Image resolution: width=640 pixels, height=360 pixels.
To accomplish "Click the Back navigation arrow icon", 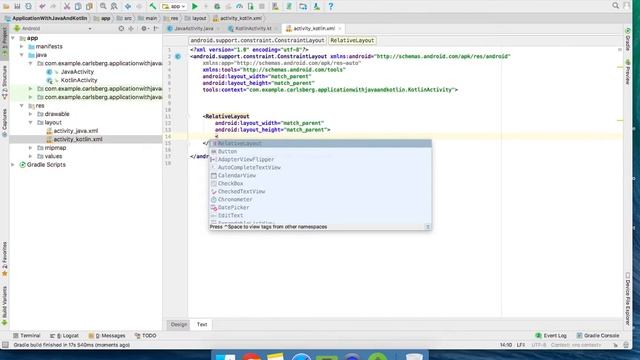I will [128, 6].
